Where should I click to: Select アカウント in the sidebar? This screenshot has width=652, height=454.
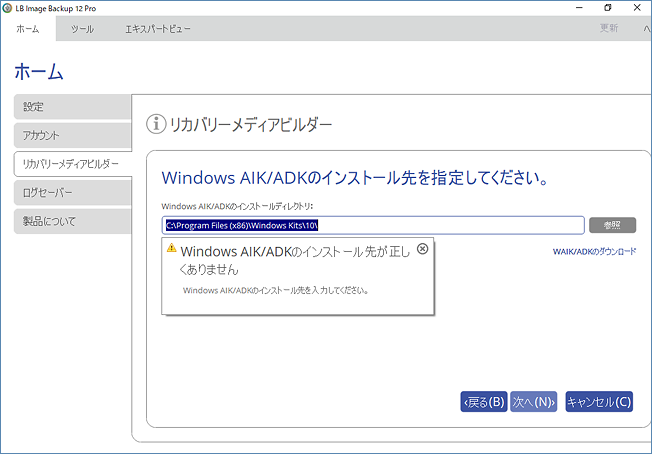coord(72,135)
